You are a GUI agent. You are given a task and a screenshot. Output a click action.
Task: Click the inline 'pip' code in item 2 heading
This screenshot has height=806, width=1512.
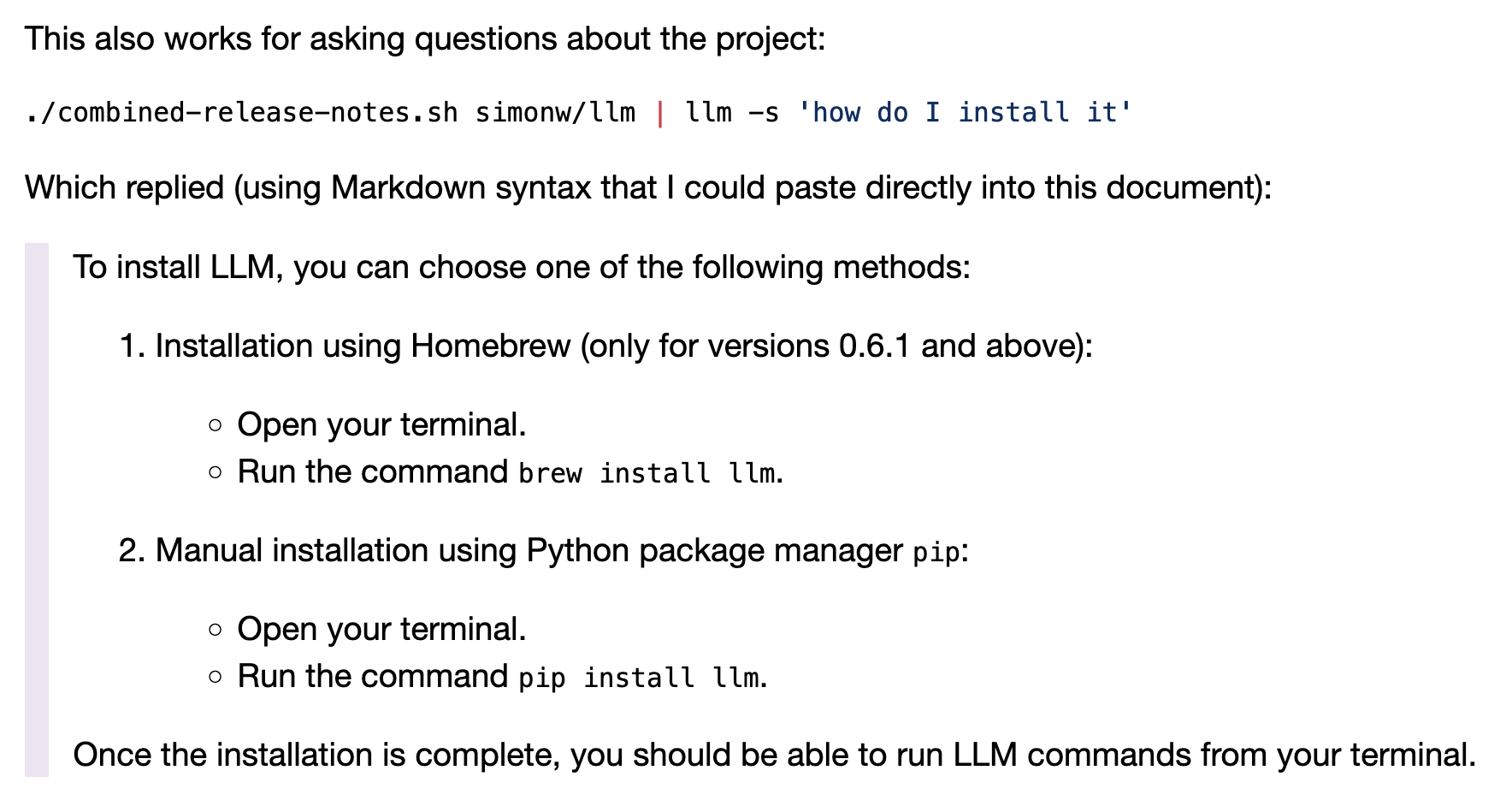pos(936,552)
